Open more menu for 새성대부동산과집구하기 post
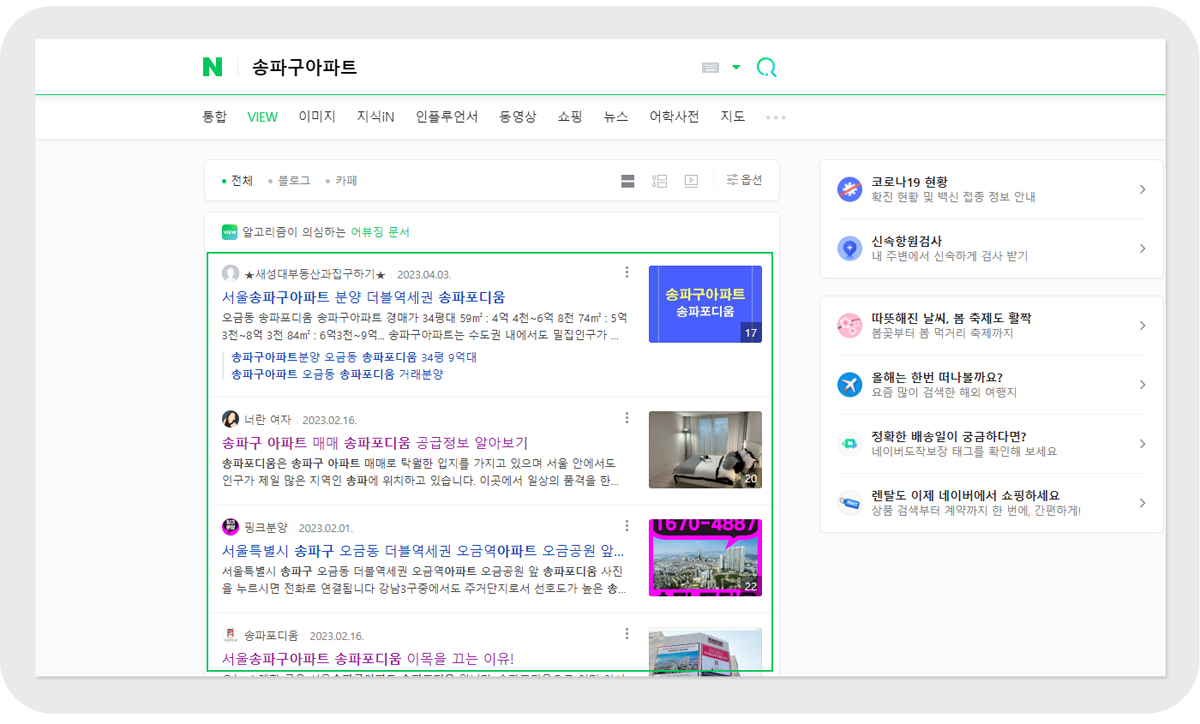This screenshot has height=724, width=1200. (x=627, y=273)
